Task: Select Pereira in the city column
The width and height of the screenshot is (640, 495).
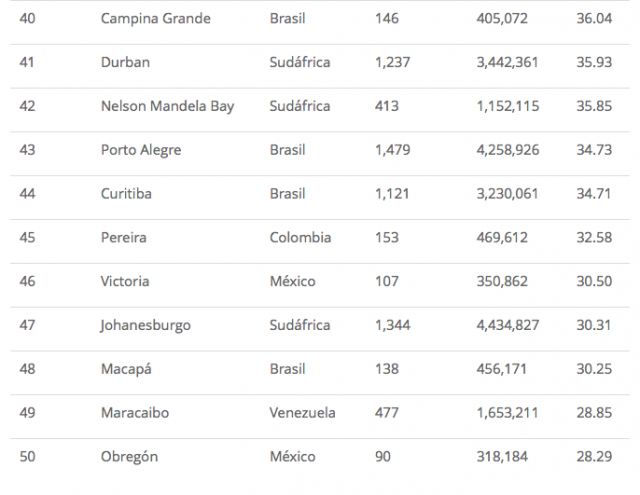Action: point(125,238)
